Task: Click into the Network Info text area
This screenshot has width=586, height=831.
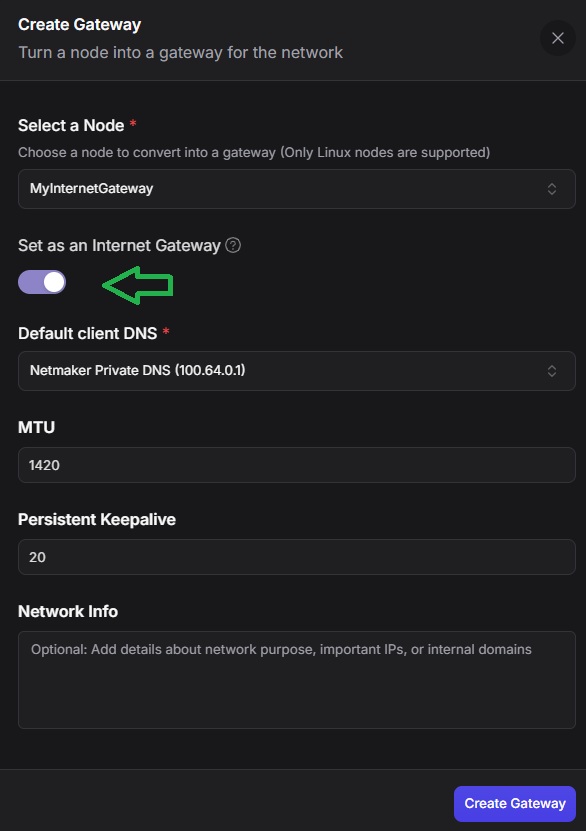Action: point(297,680)
